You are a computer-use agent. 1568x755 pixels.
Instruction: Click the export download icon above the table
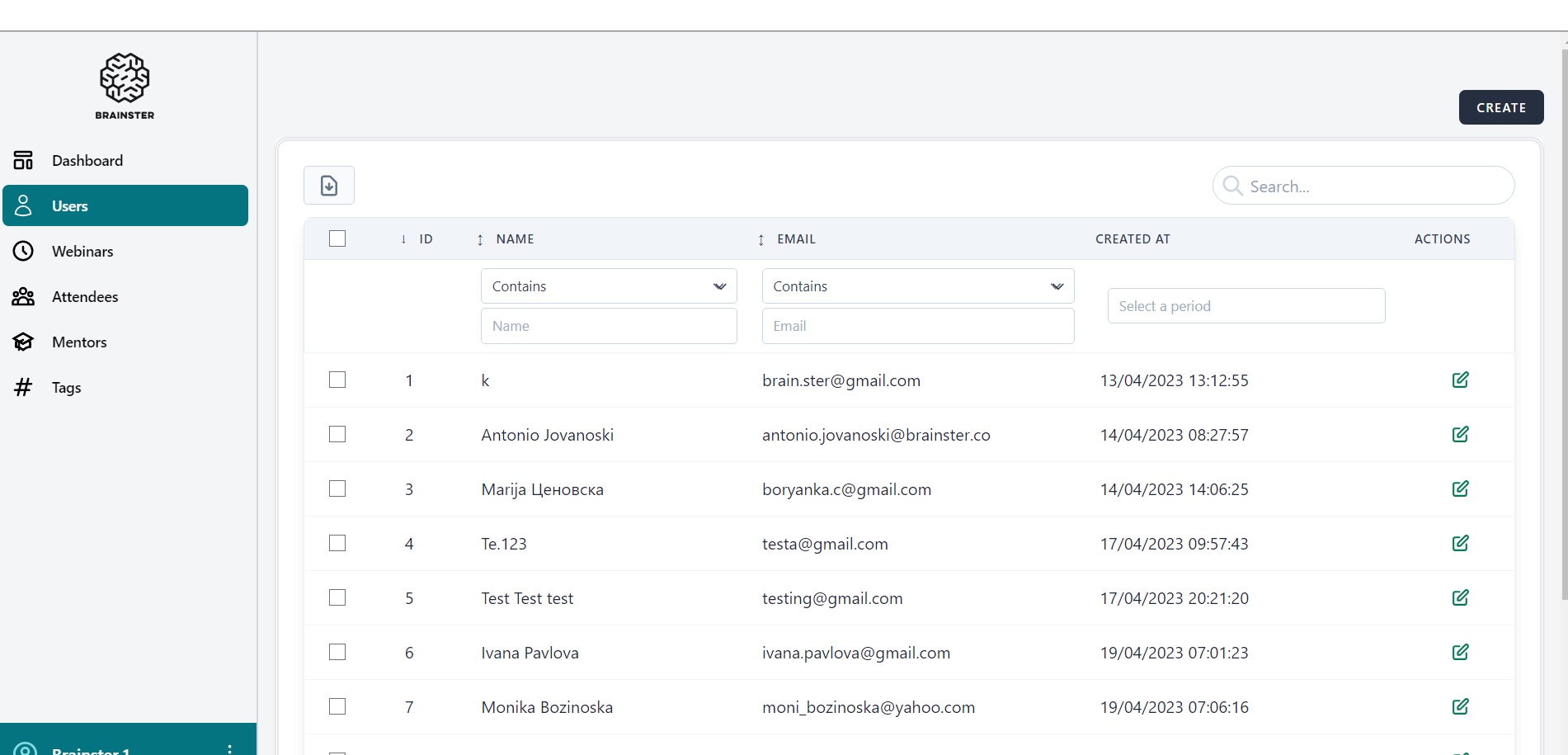[x=328, y=186]
